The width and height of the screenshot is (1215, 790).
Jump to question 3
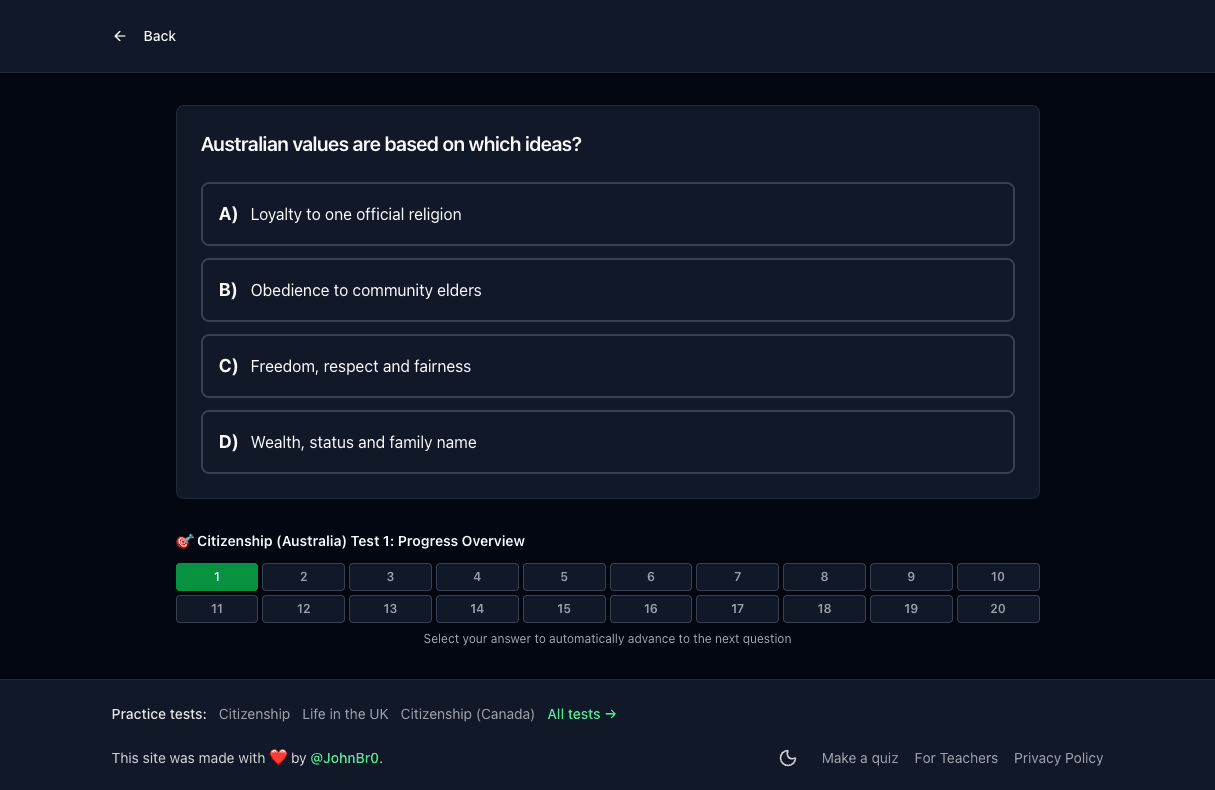click(390, 577)
